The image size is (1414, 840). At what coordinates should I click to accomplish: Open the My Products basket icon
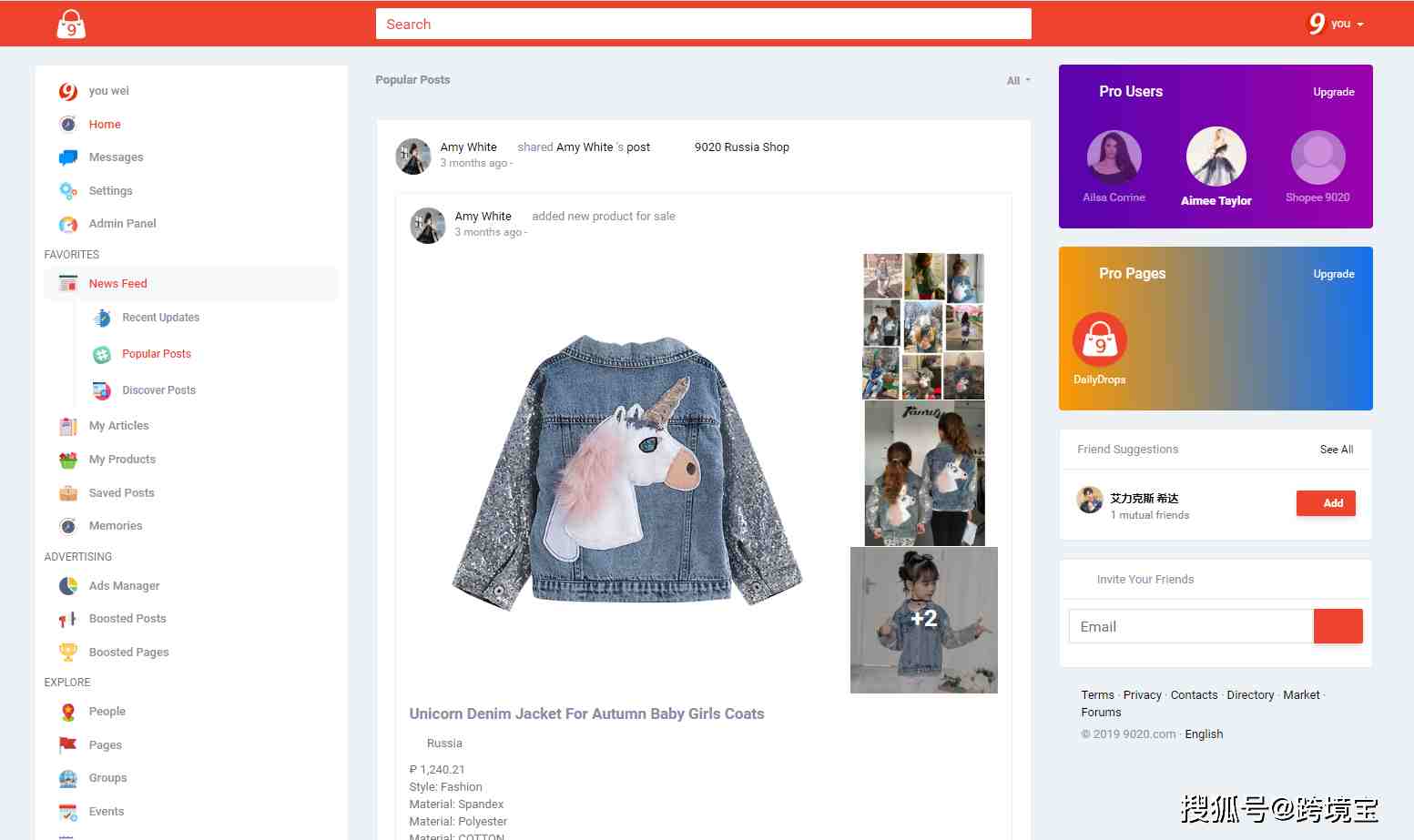[68, 460]
